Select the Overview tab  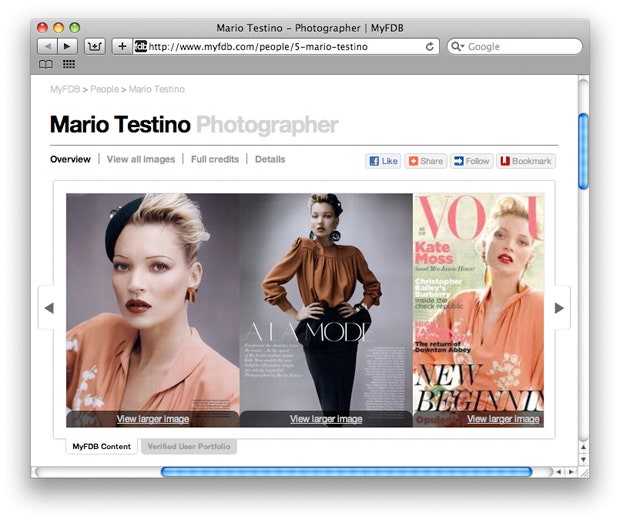point(70,159)
